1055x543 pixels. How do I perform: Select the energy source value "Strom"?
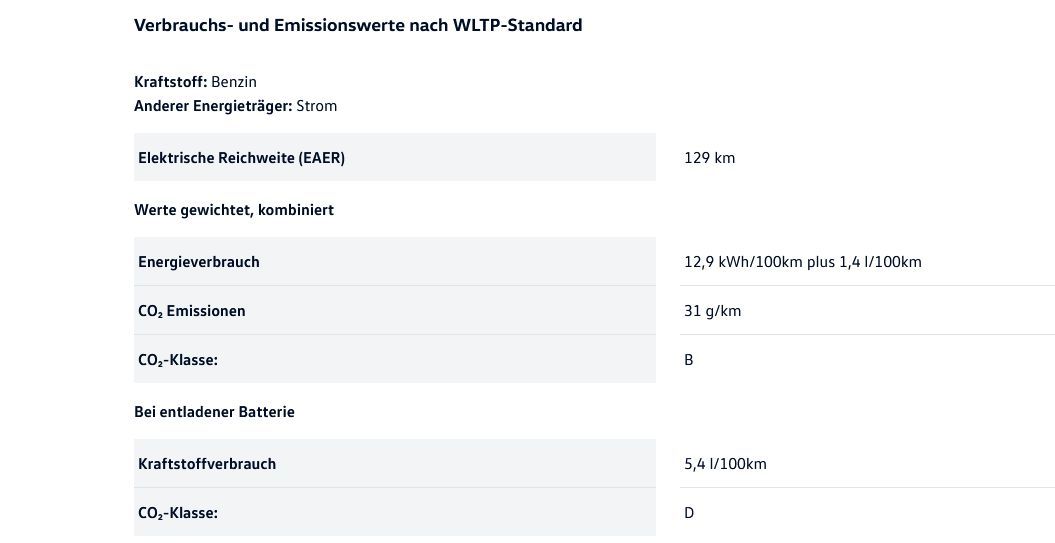[317, 106]
